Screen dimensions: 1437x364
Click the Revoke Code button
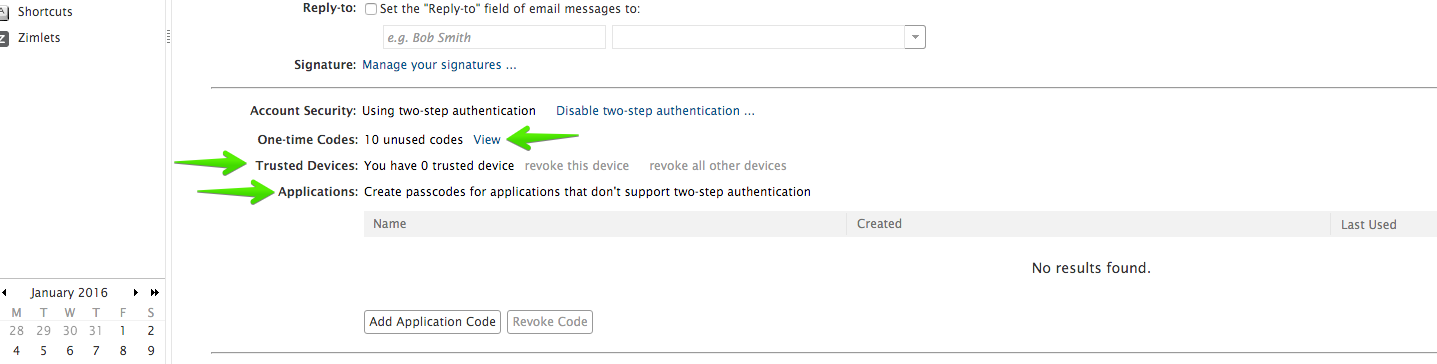(x=550, y=322)
